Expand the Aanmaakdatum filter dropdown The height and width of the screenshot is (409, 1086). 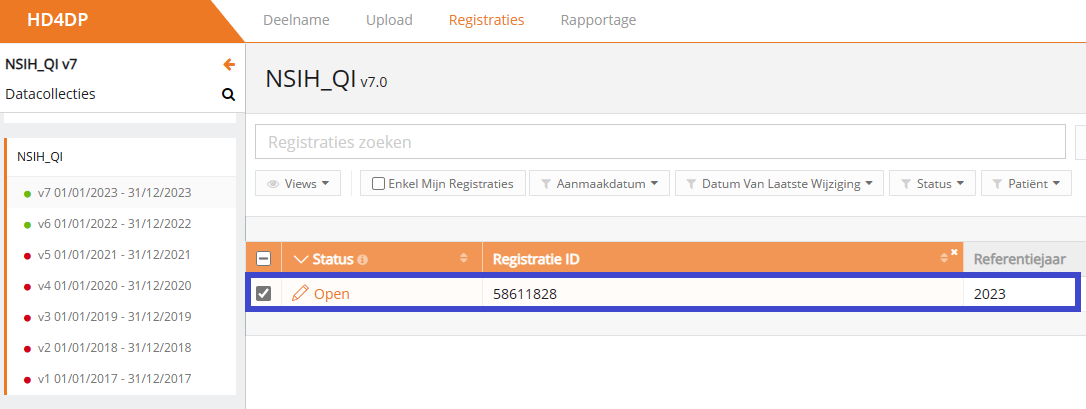coord(598,184)
